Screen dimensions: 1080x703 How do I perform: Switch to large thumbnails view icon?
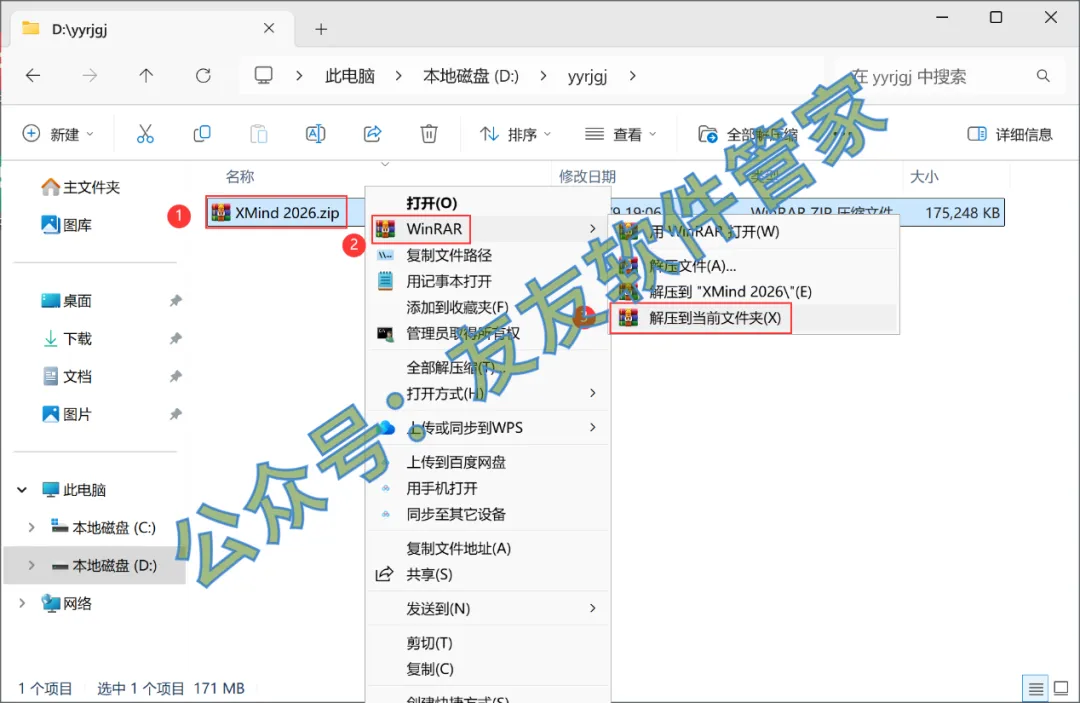[1061, 688]
